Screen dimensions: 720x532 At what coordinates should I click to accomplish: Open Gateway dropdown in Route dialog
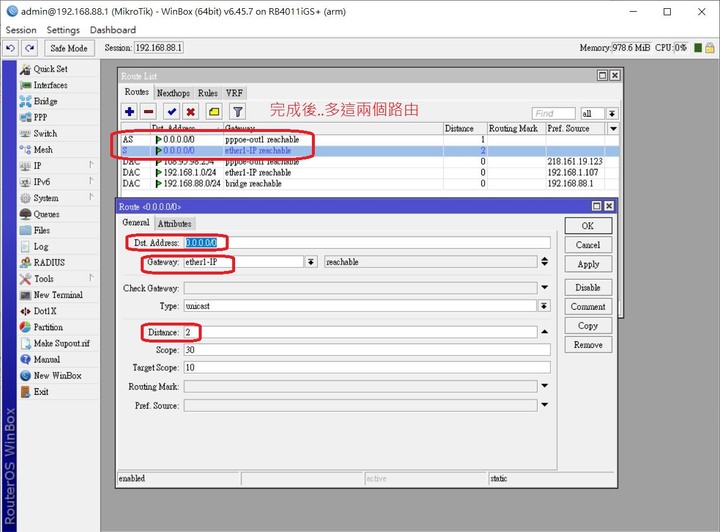coord(311,262)
